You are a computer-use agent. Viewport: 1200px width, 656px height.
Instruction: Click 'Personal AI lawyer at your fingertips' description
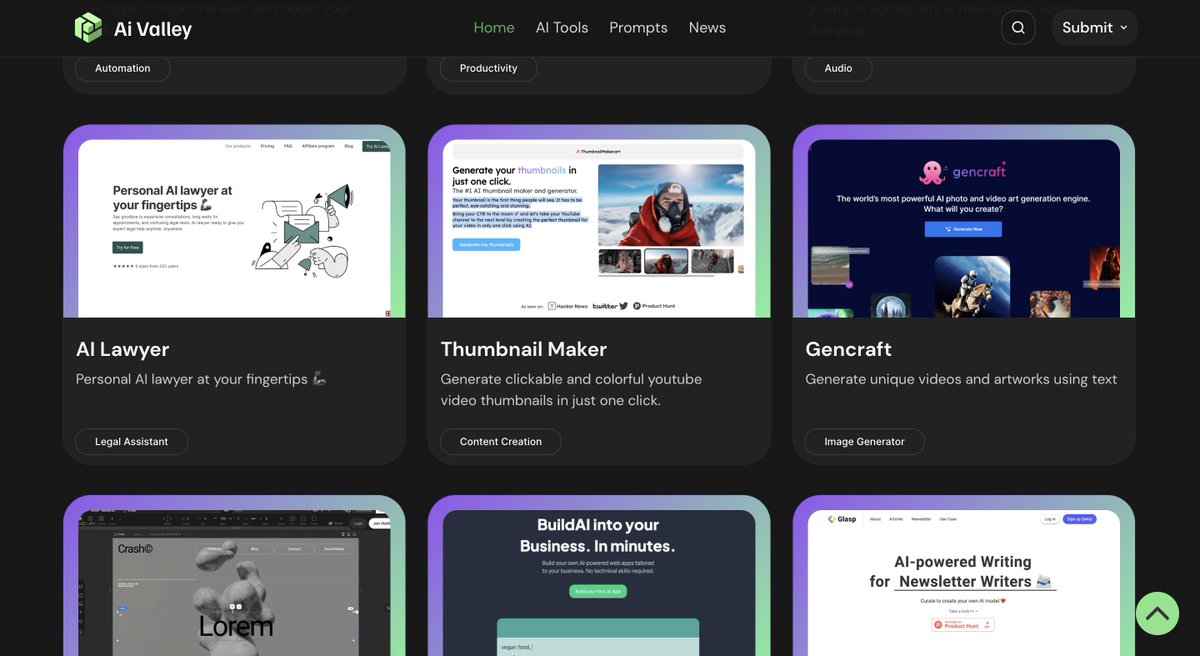tap(201, 379)
